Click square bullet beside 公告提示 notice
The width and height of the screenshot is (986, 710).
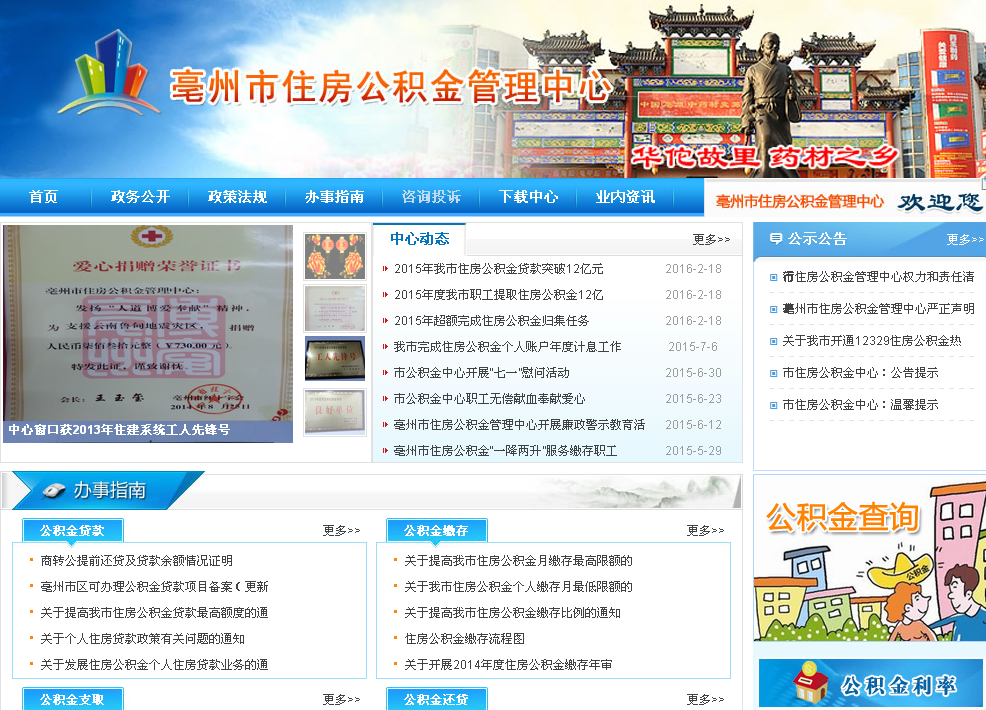[773, 373]
